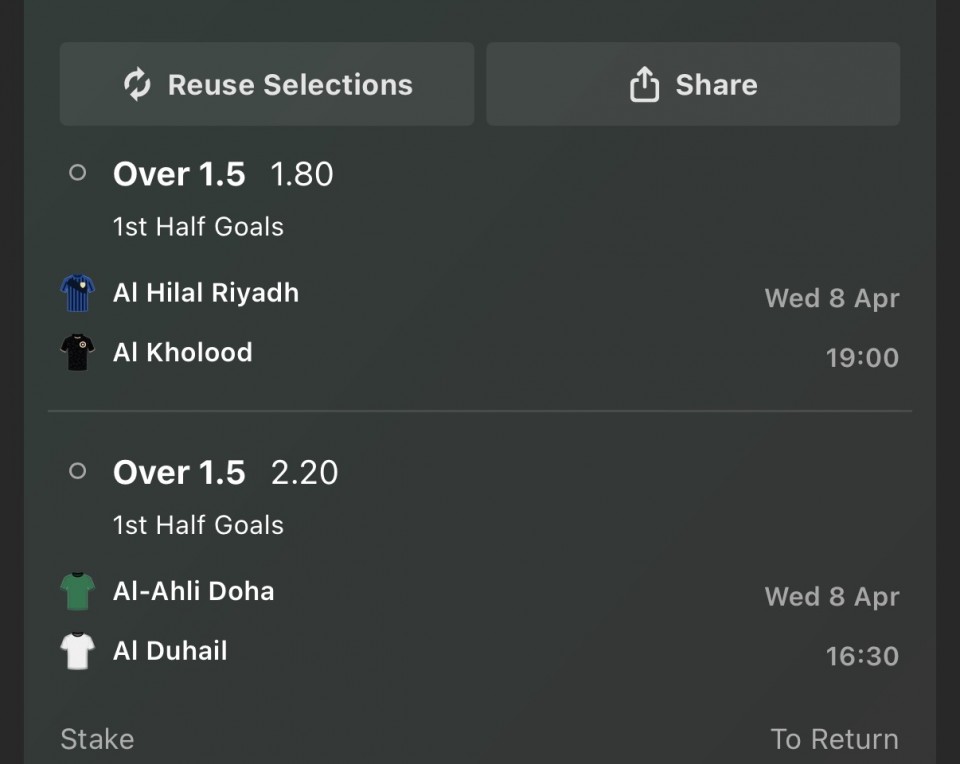Click Al Duhail's white jersey icon
The width and height of the screenshot is (960, 764).
click(77, 651)
